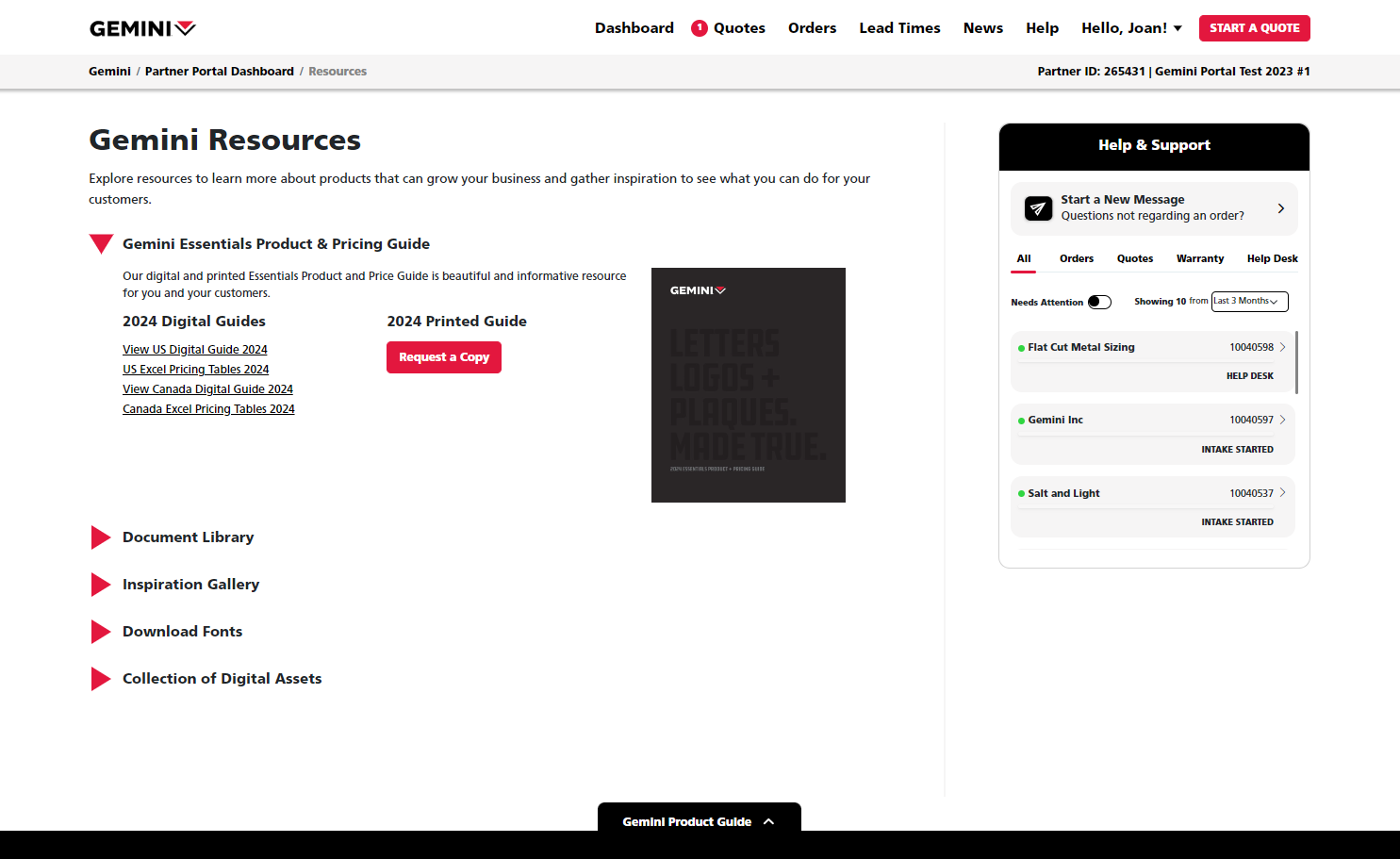Expand the Document Library section
This screenshot has height=859, width=1400.
click(x=101, y=537)
